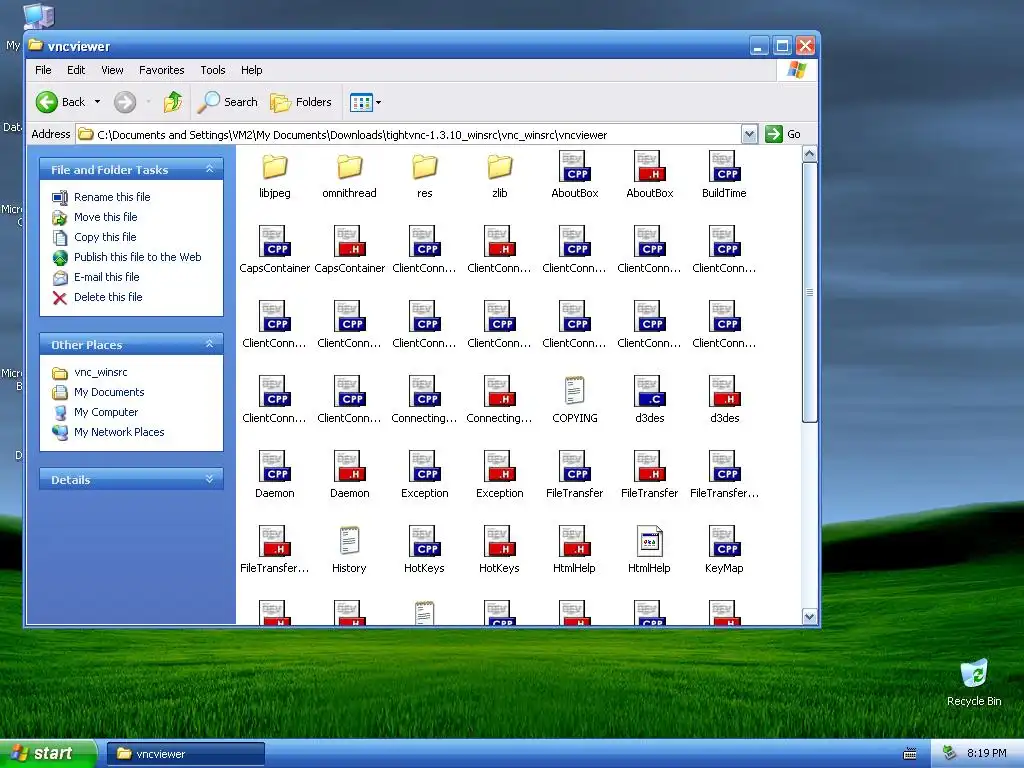The height and width of the screenshot is (768, 1024).
Task: Open the libjpeg folder
Action: pyautogui.click(x=274, y=176)
